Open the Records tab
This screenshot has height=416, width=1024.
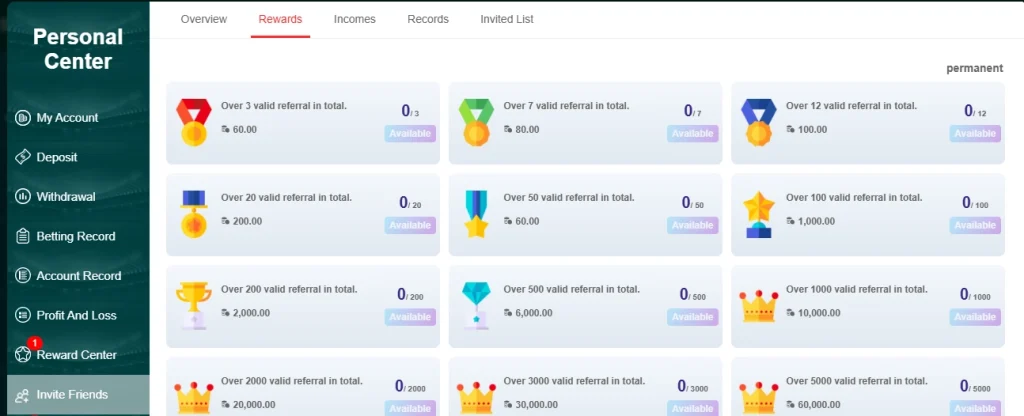pos(428,19)
